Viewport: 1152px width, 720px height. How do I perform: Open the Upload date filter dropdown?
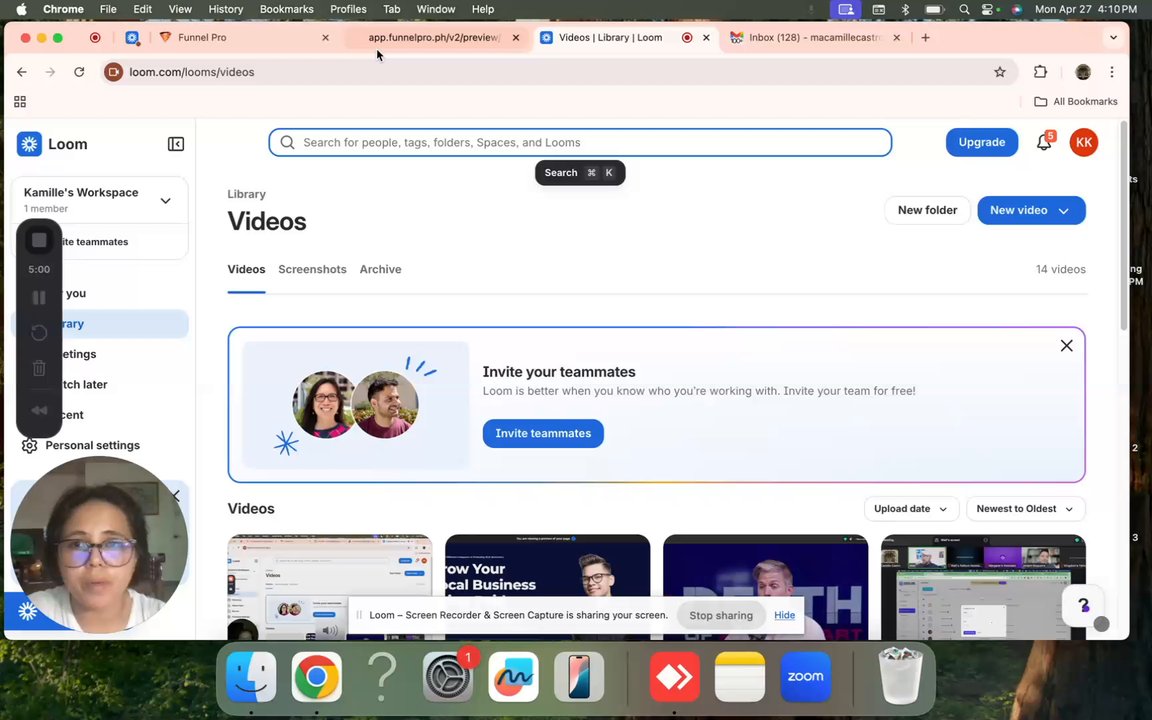click(911, 508)
